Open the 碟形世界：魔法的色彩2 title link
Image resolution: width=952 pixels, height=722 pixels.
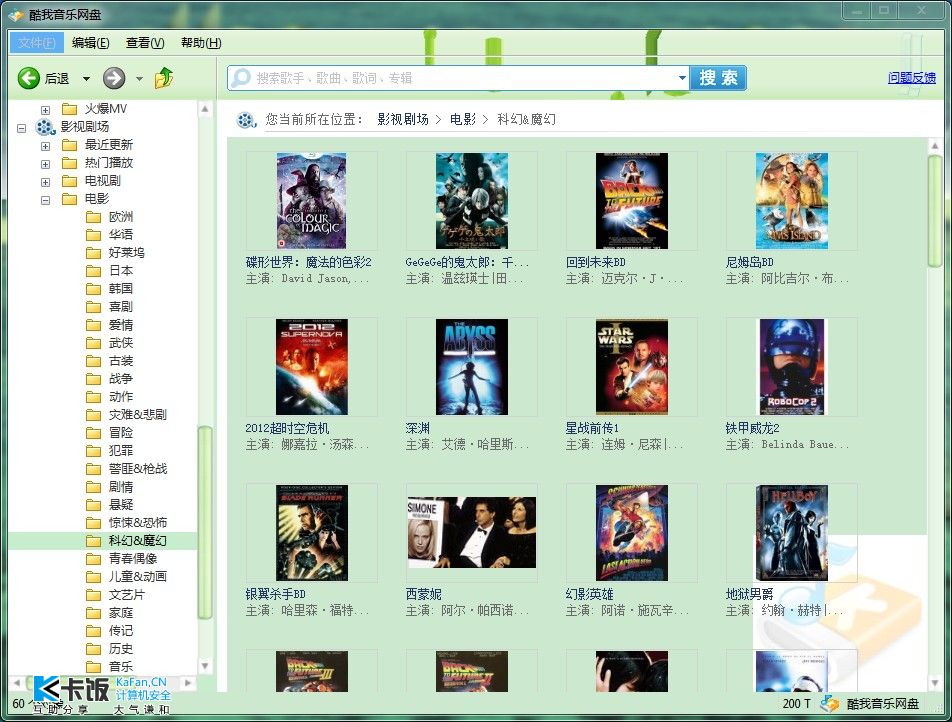(308, 262)
